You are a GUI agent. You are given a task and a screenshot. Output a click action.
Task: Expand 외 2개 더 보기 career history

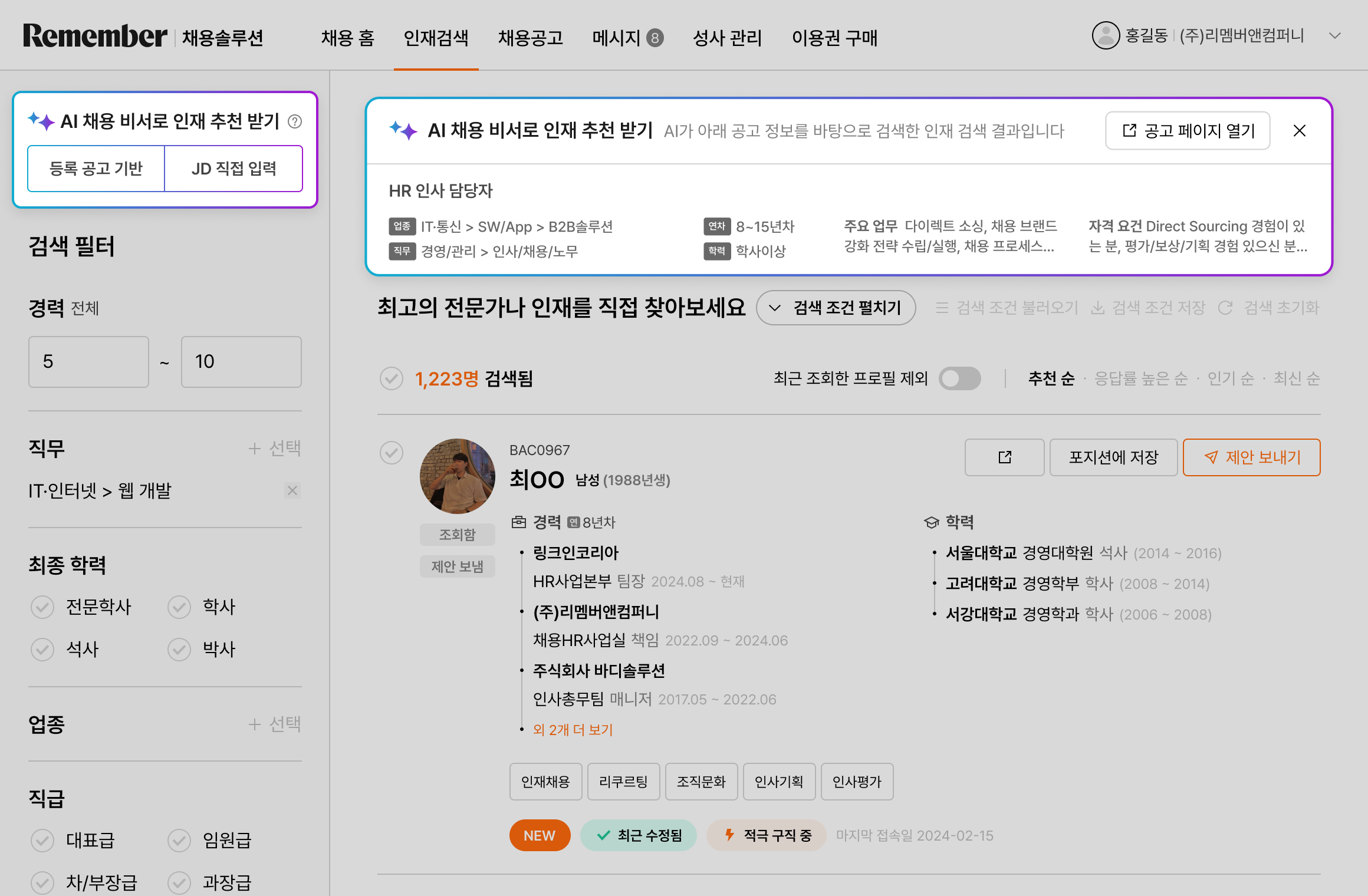point(572,730)
